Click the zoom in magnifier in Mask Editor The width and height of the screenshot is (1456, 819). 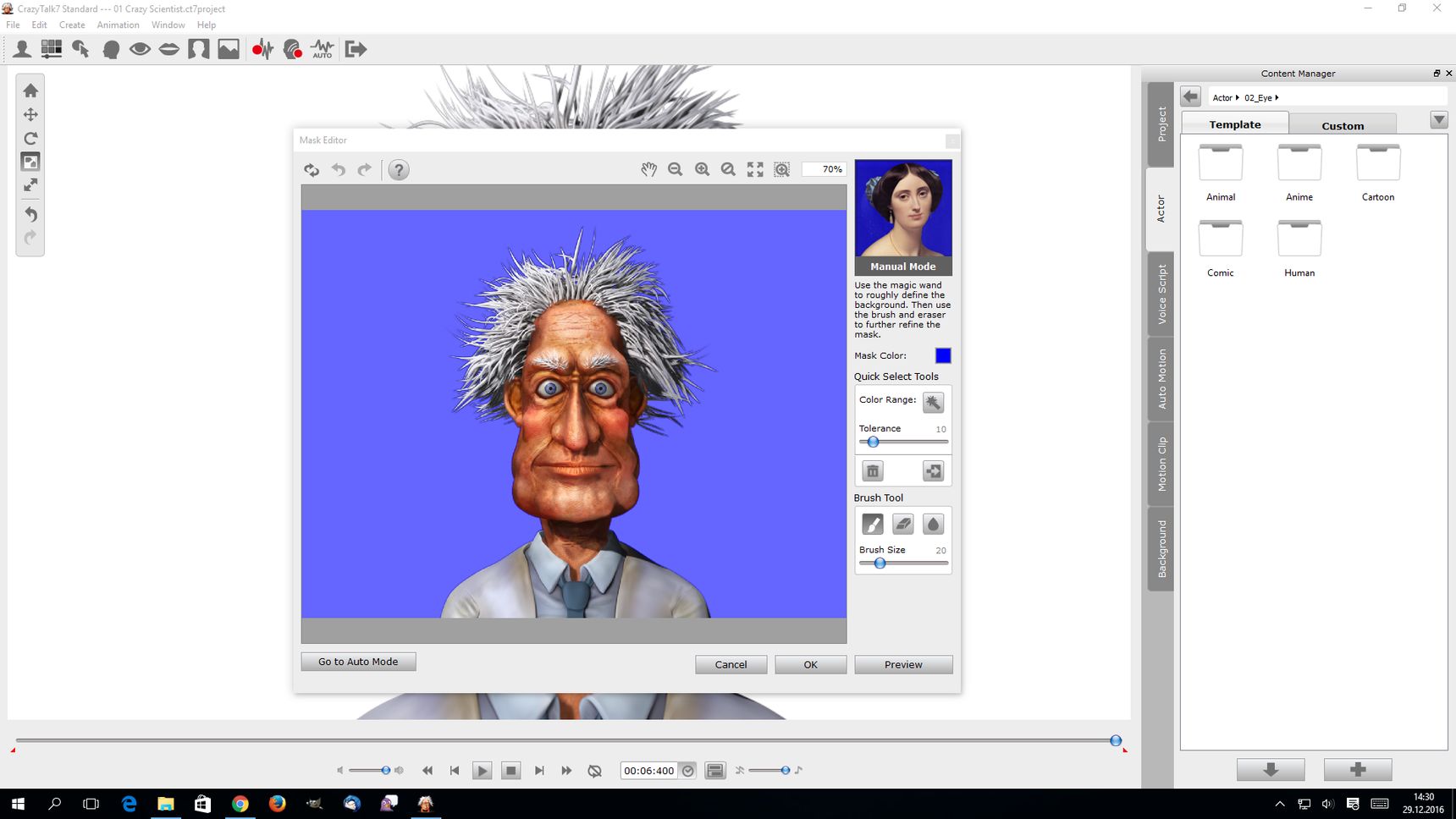(x=702, y=169)
